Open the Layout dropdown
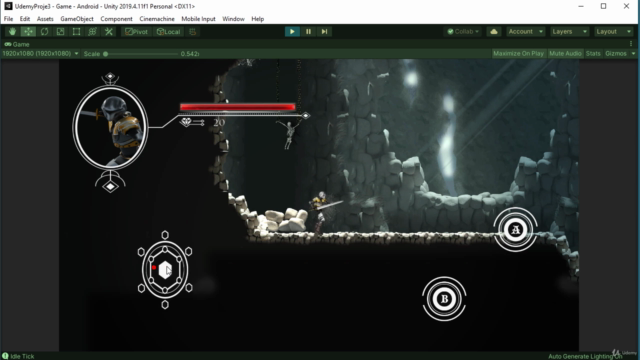This screenshot has width=640, height=360. pos(613,31)
